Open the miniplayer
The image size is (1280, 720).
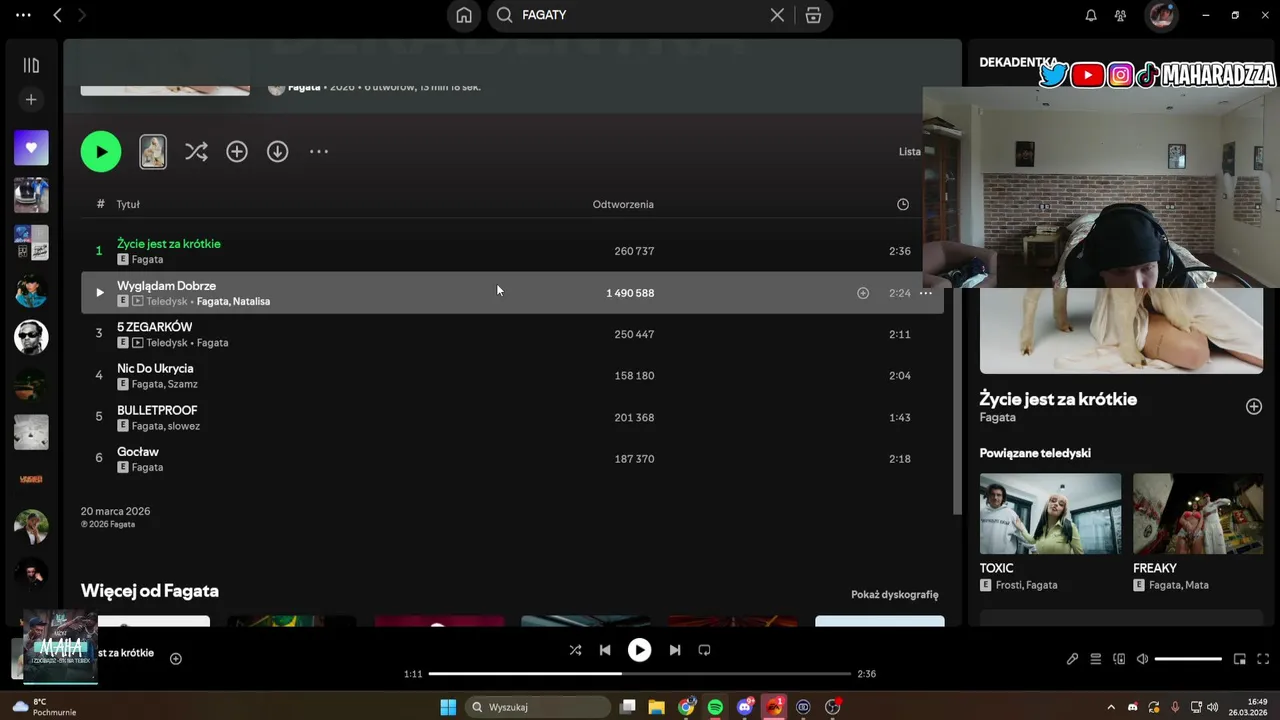1240,659
